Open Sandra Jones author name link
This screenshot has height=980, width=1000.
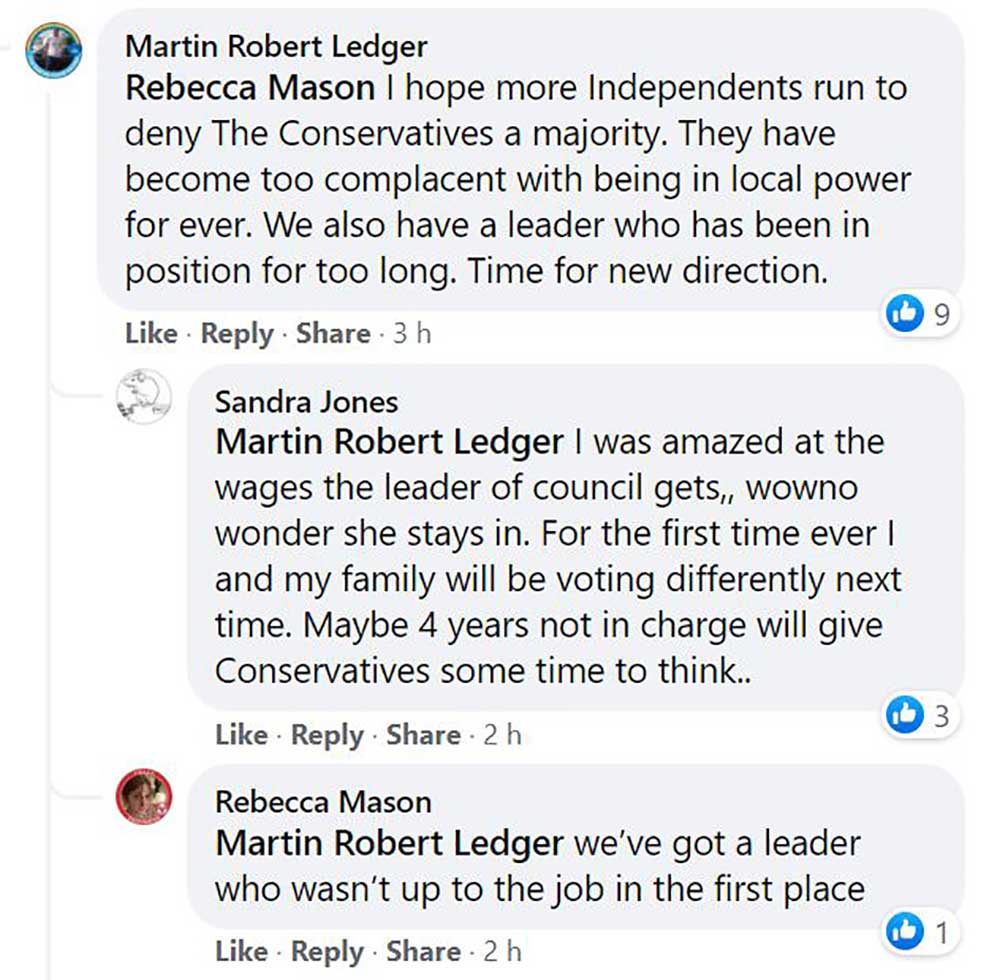coord(306,402)
